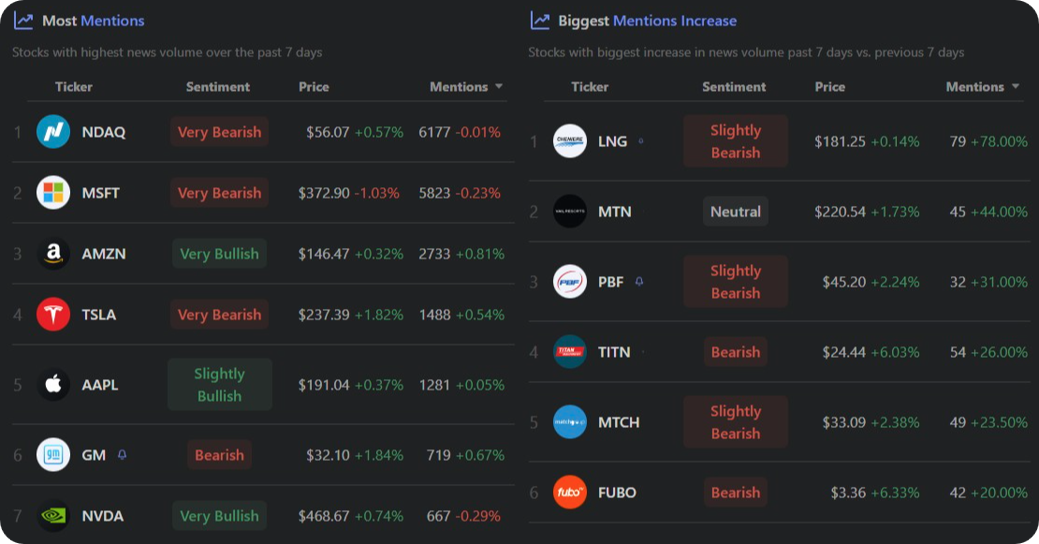Click NVDA price $468.67
Screen dimensions: 1039x544
323,516
